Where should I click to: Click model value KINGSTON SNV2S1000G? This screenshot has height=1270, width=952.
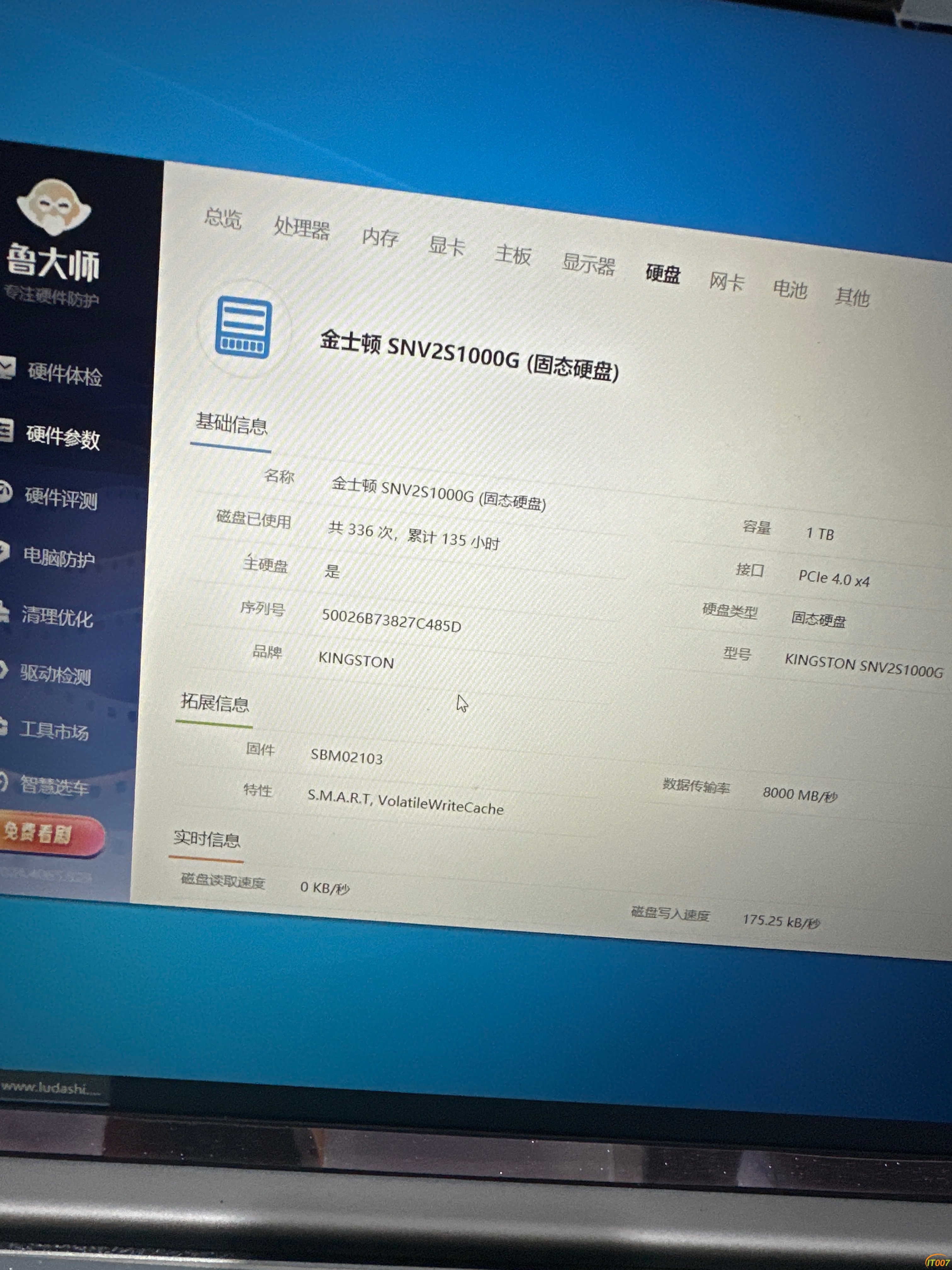point(864,665)
